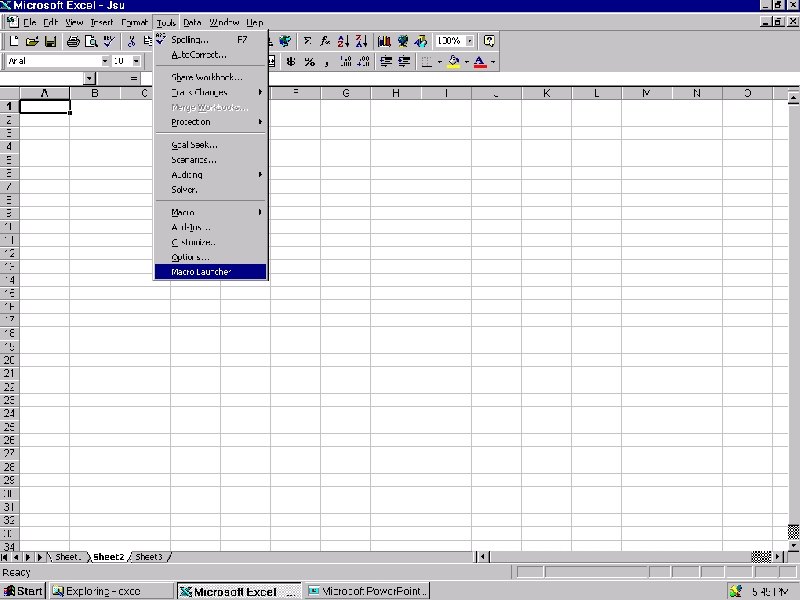Viewport: 800px width, 600px height.
Task: Click the Drawing toolbar icon
Action: click(x=421, y=41)
